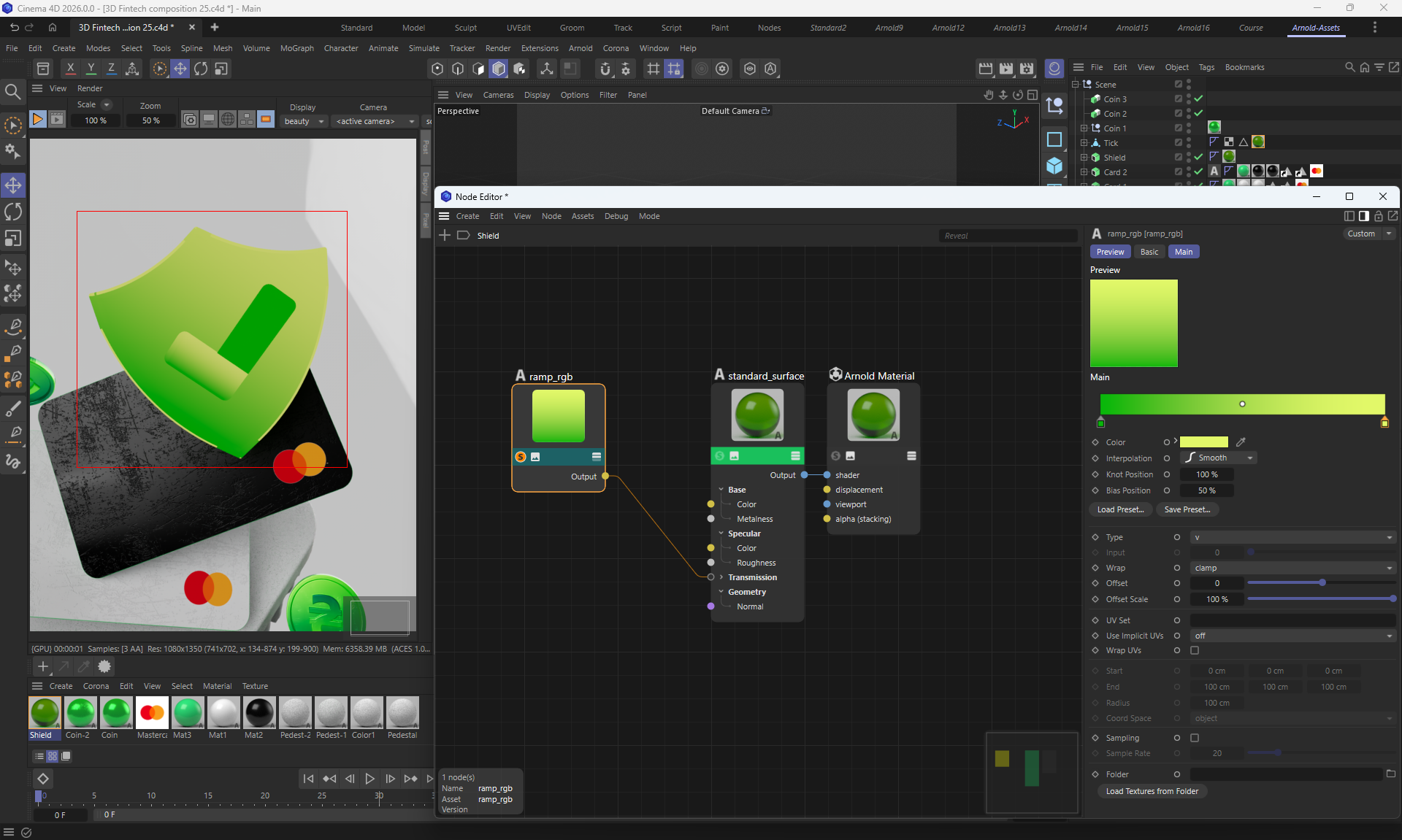Click the Undo arrow icon
The height and width of the screenshot is (840, 1402).
tap(15, 27)
